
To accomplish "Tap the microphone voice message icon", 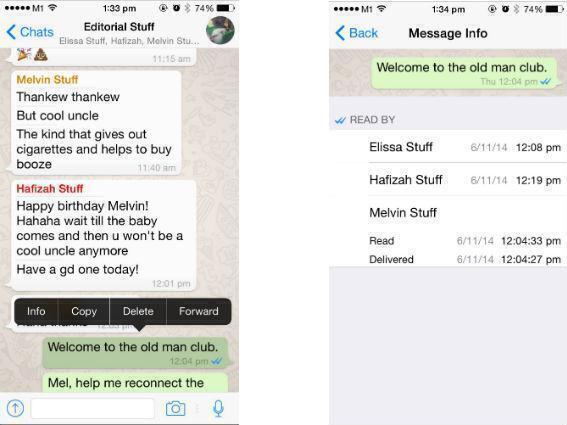I will click(218, 408).
